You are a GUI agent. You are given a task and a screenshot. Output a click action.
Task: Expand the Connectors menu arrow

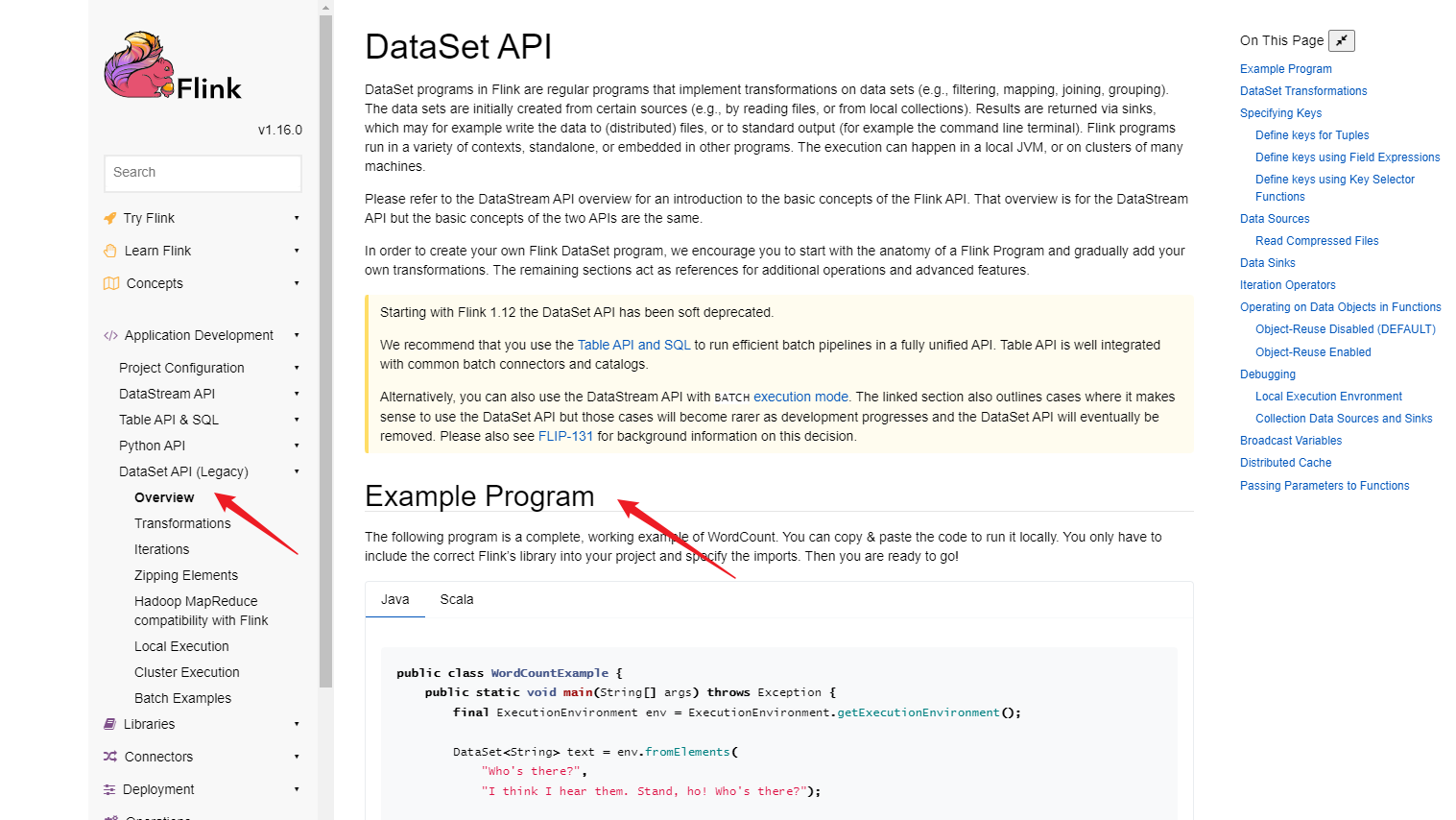(x=297, y=757)
